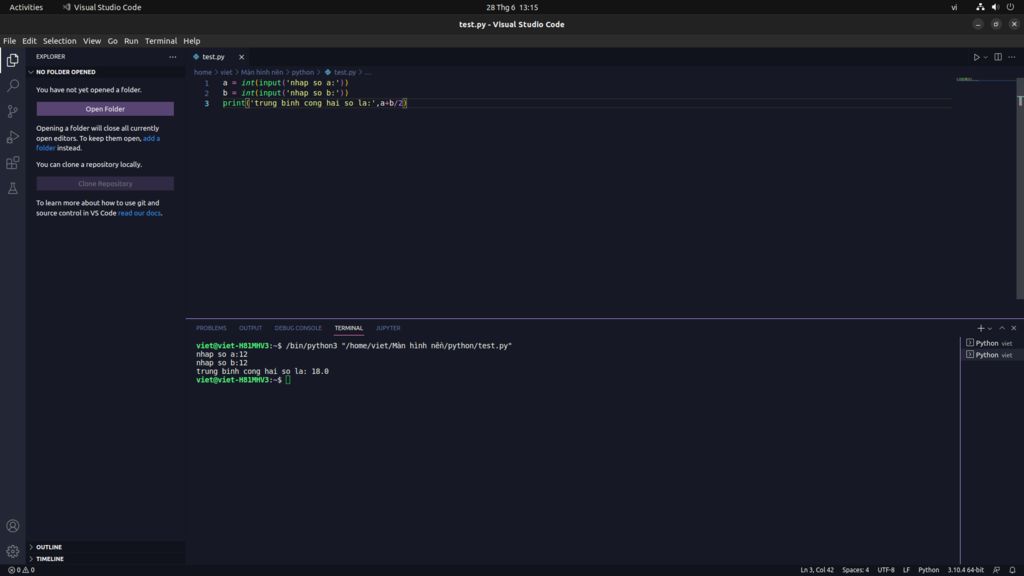Image resolution: width=1024 pixels, height=576 pixels.
Task: Create a new terminal with plus icon
Action: [980, 328]
